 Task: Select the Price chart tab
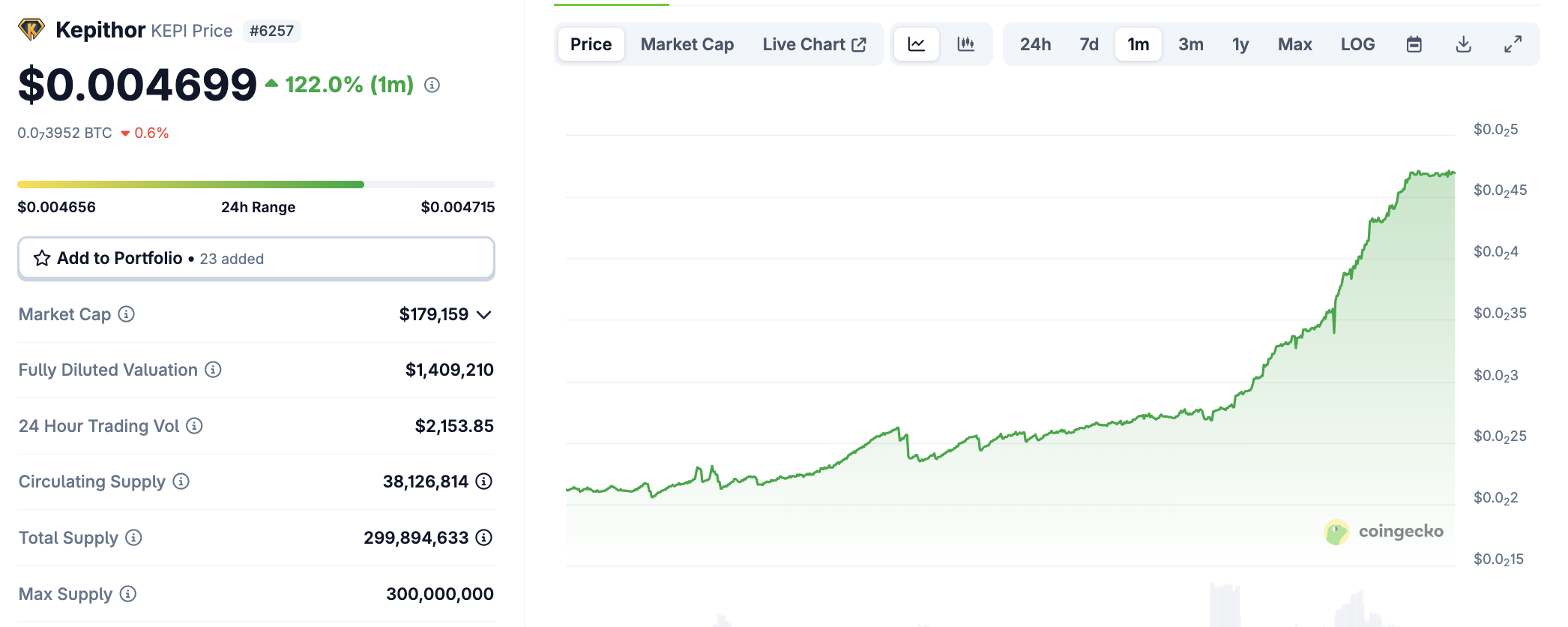[591, 44]
